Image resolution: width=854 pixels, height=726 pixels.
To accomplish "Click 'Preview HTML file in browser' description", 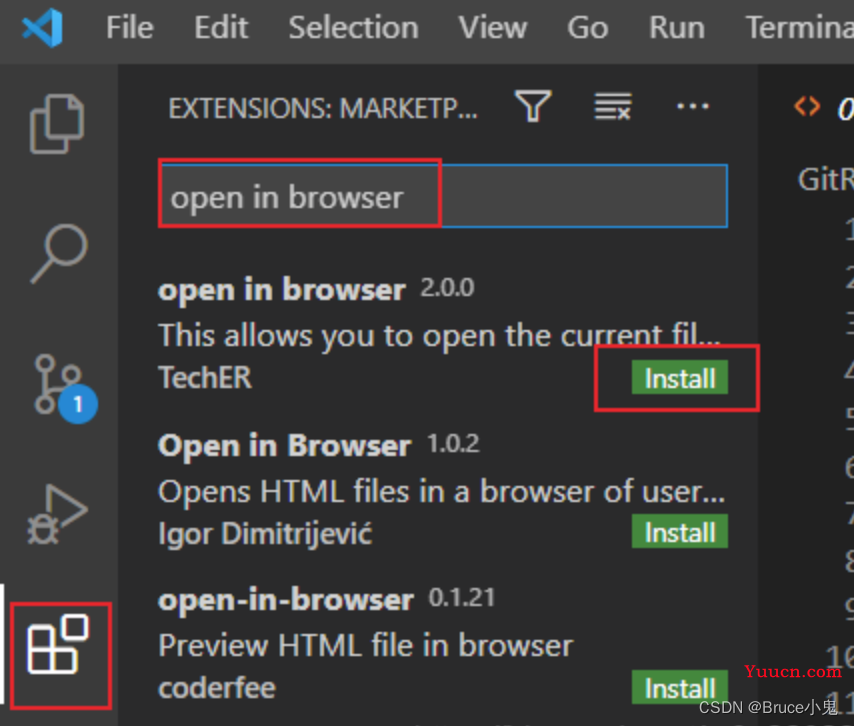I will coord(365,645).
